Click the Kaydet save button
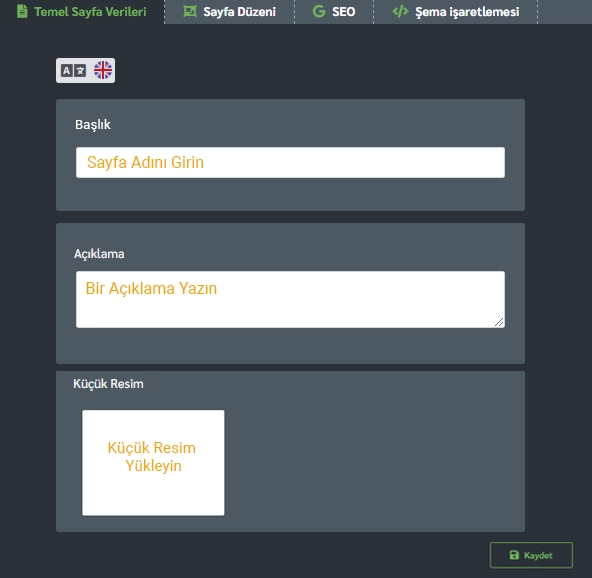Screen dimensions: 592x578 point(531,555)
